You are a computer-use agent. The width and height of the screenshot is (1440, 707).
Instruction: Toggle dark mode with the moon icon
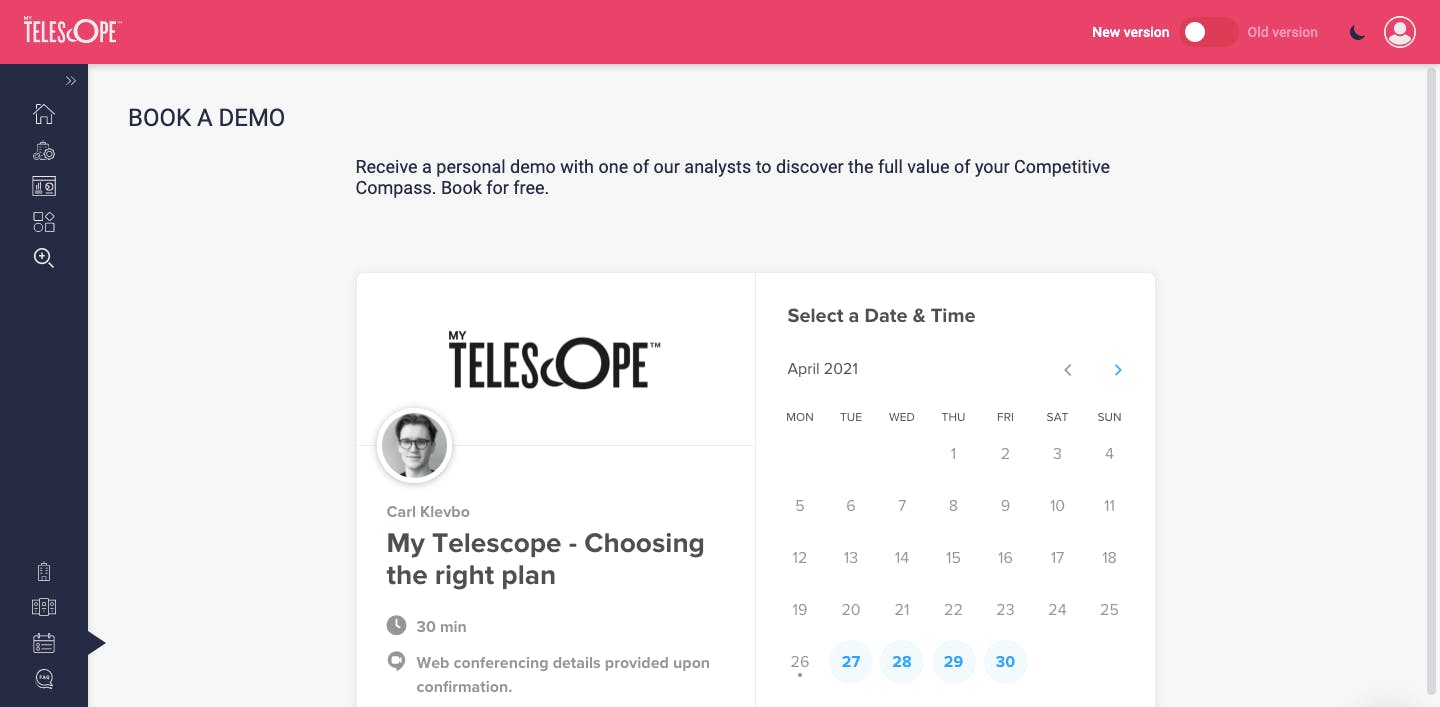(1357, 32)
